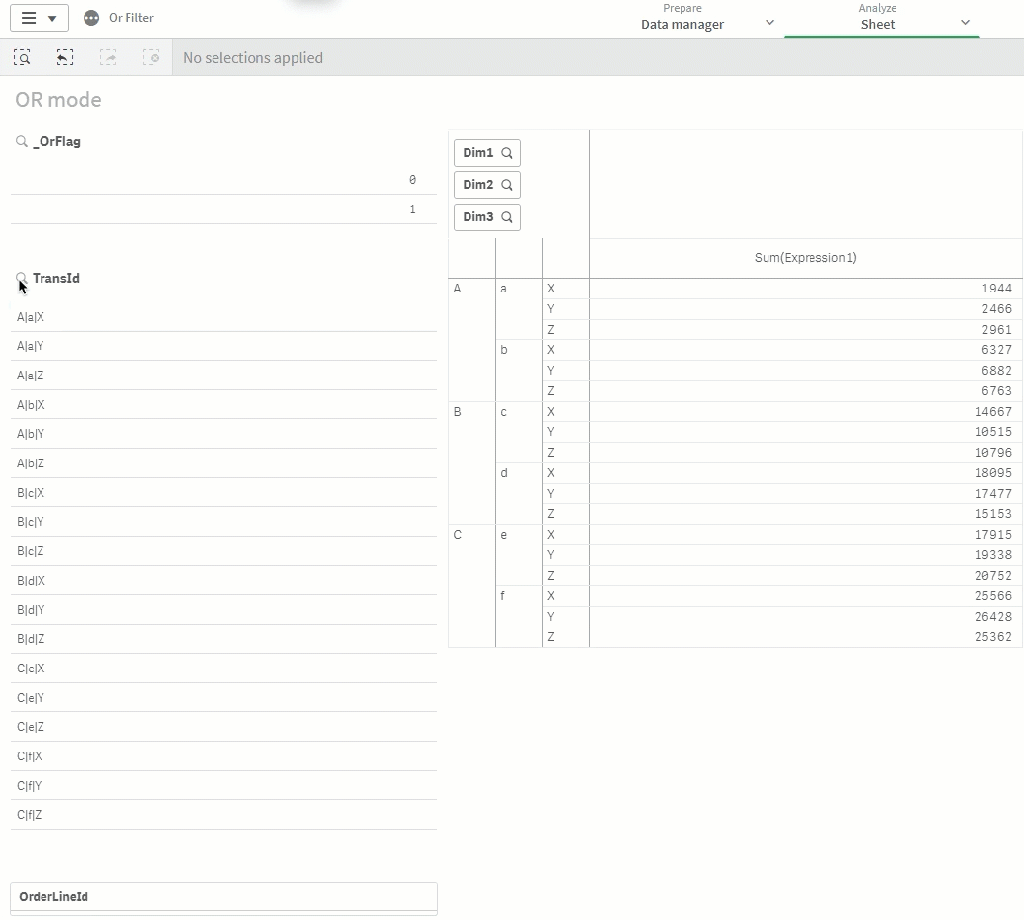Search the Dim3 dimension
Viewport: 1024px width, 920px height.
[x=487, y=217]
